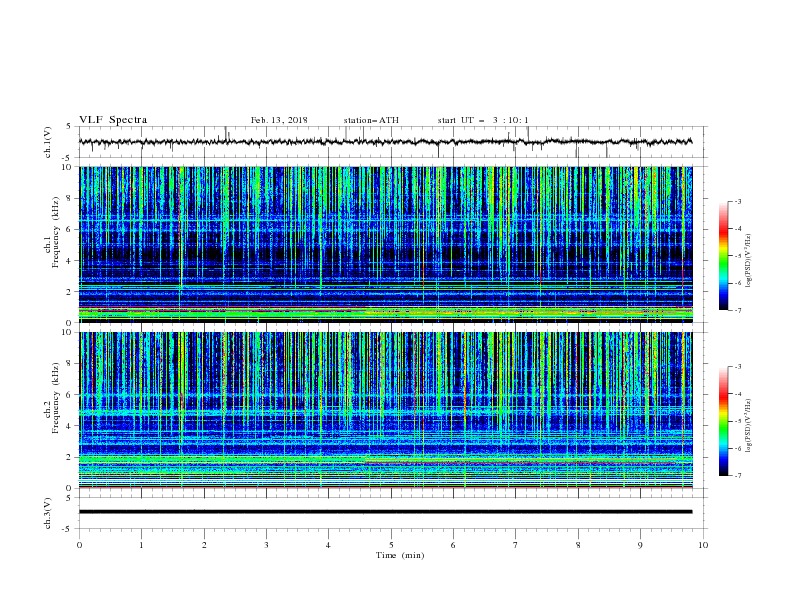This screenshot has width=792, height=612.
Task: Click time axis tick label "4"
Action: pyautogui.click(x=329, y=545)
